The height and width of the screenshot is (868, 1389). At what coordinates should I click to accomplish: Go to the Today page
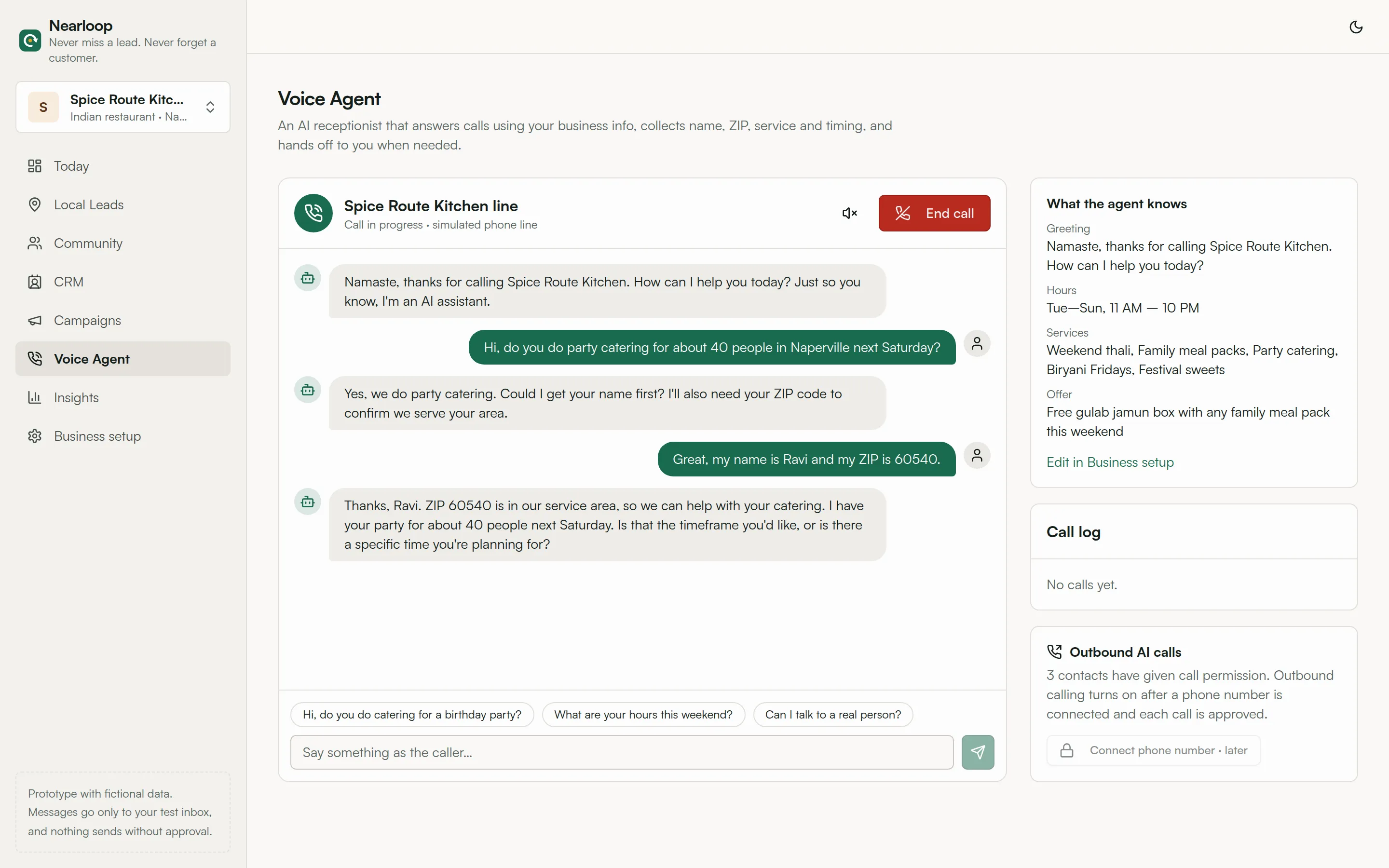pyautogui.click(x=123, y=166)
